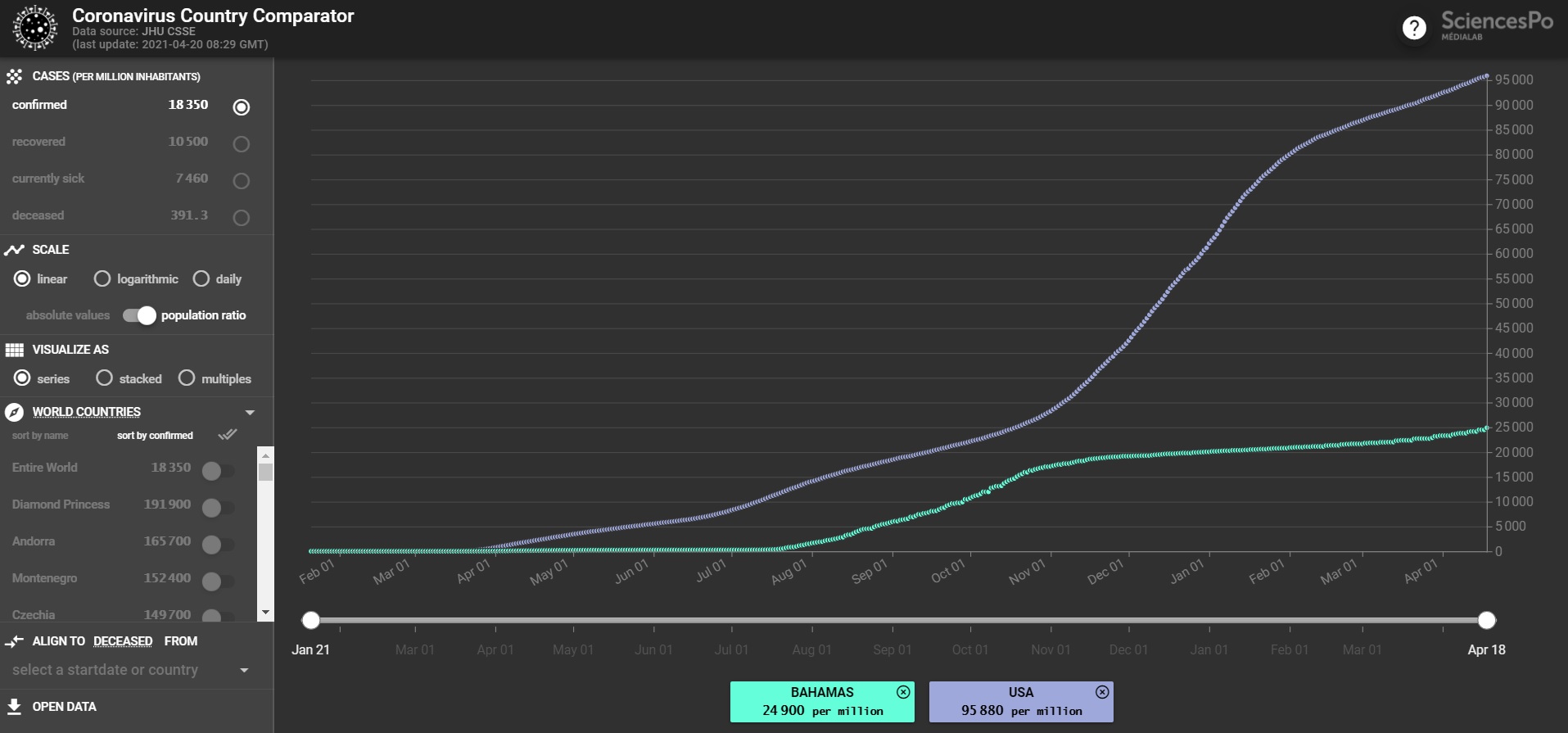Viewport: 1568px width, 733px height.
Task: Select the recovered cases radio button
Action: [241, 144]
